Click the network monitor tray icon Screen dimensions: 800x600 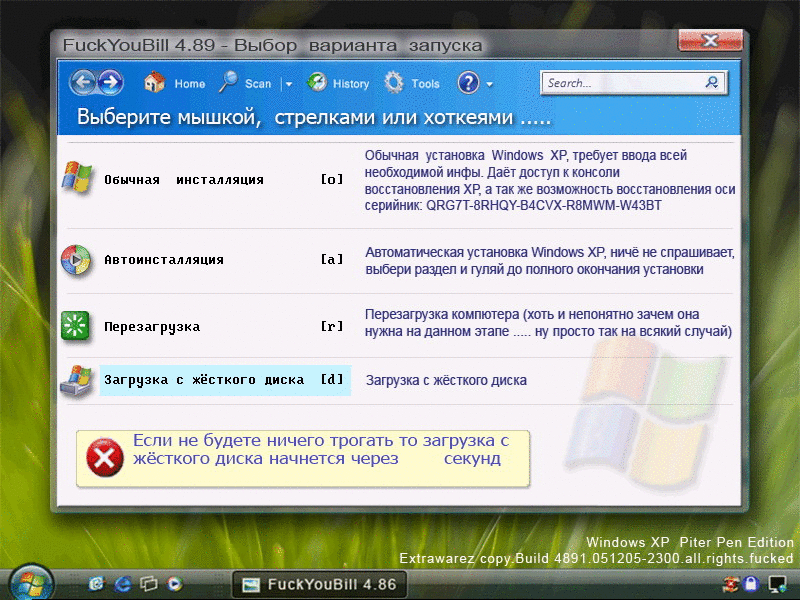tap(778, 584)
